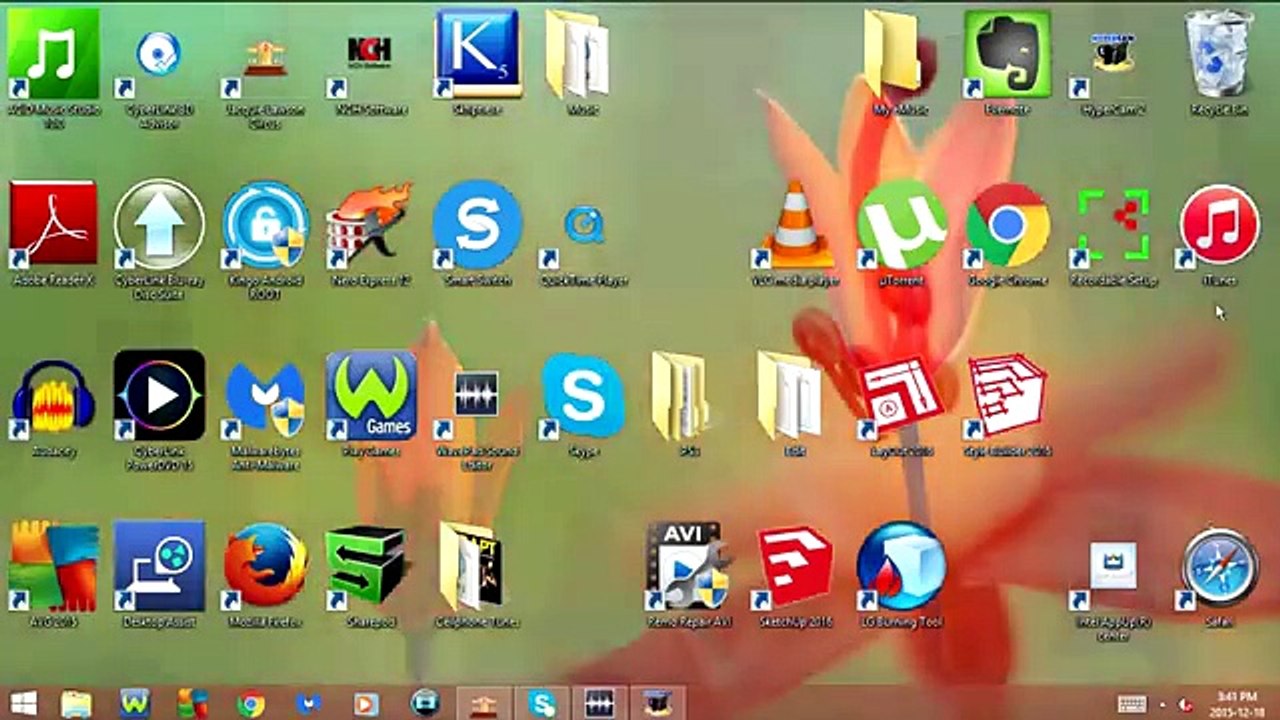Show the taskbar clock and calendar
The height and width of the screenshot is (720, 1280).
click(1237, 702)
